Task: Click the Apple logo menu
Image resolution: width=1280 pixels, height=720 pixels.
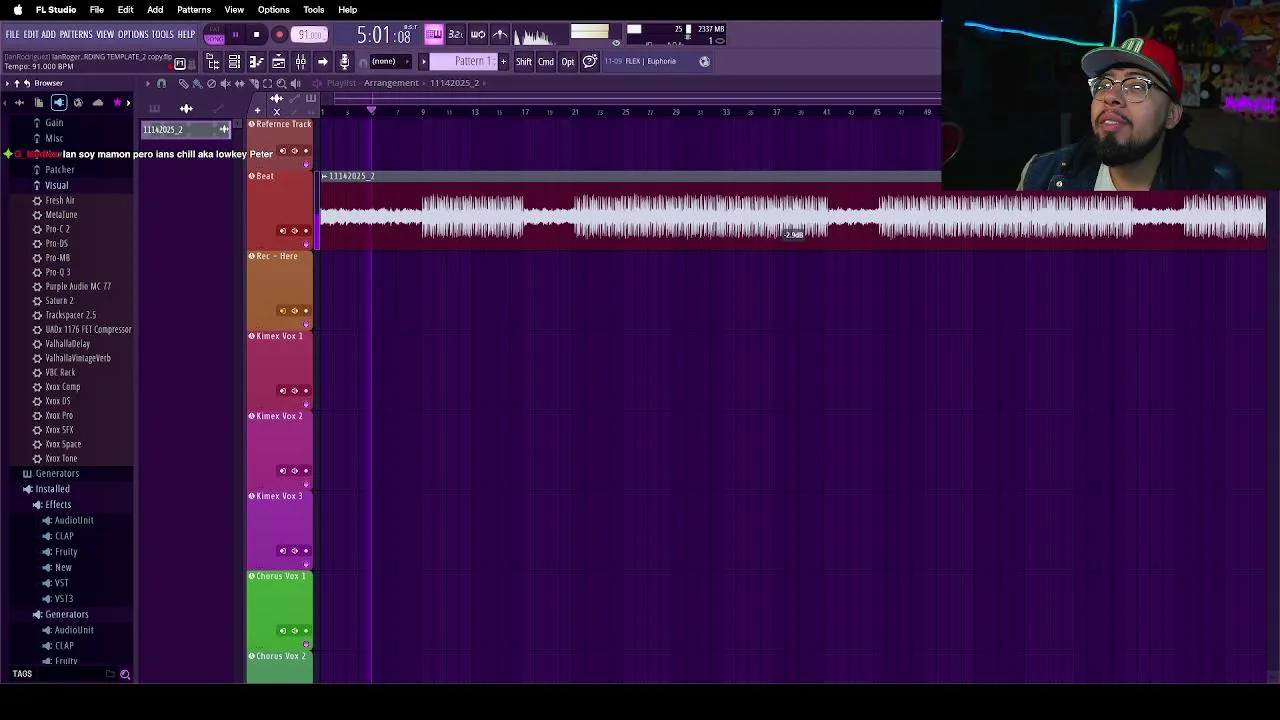Action: [x=17, y=10]
